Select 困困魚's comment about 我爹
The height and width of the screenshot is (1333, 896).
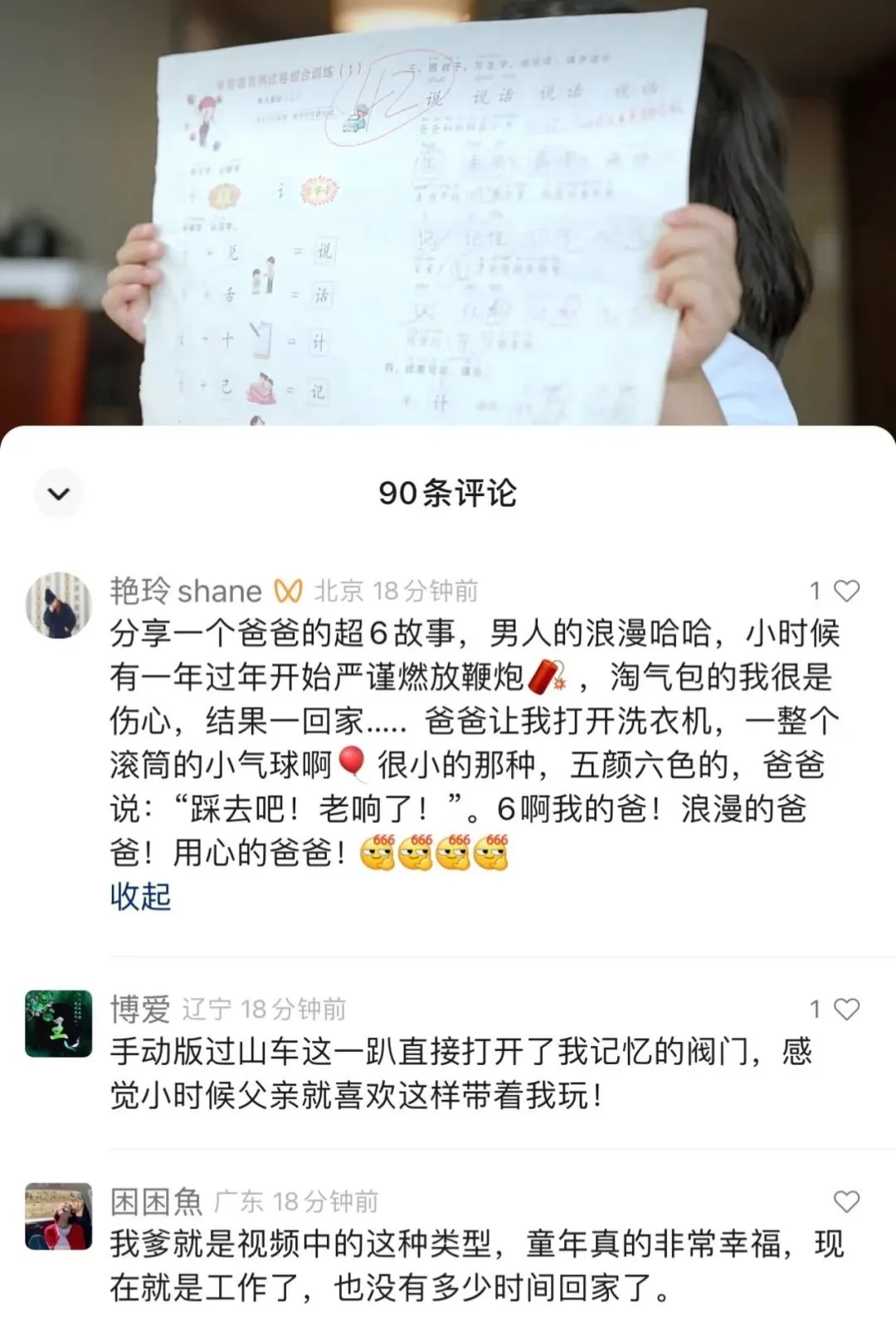pyautogui.click(x=477, y=1266)
